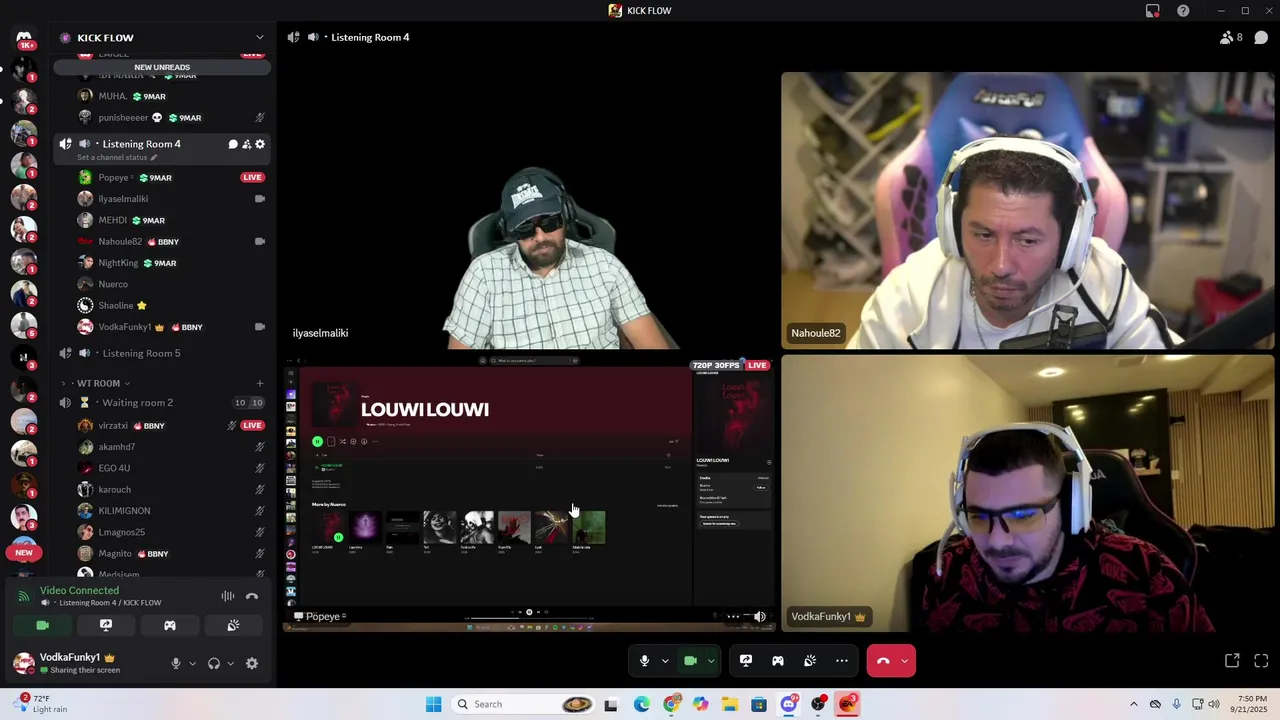Screen dimensions: 1280x720
Task: Mute microphone in call control bar
Action: click(644, 660)
